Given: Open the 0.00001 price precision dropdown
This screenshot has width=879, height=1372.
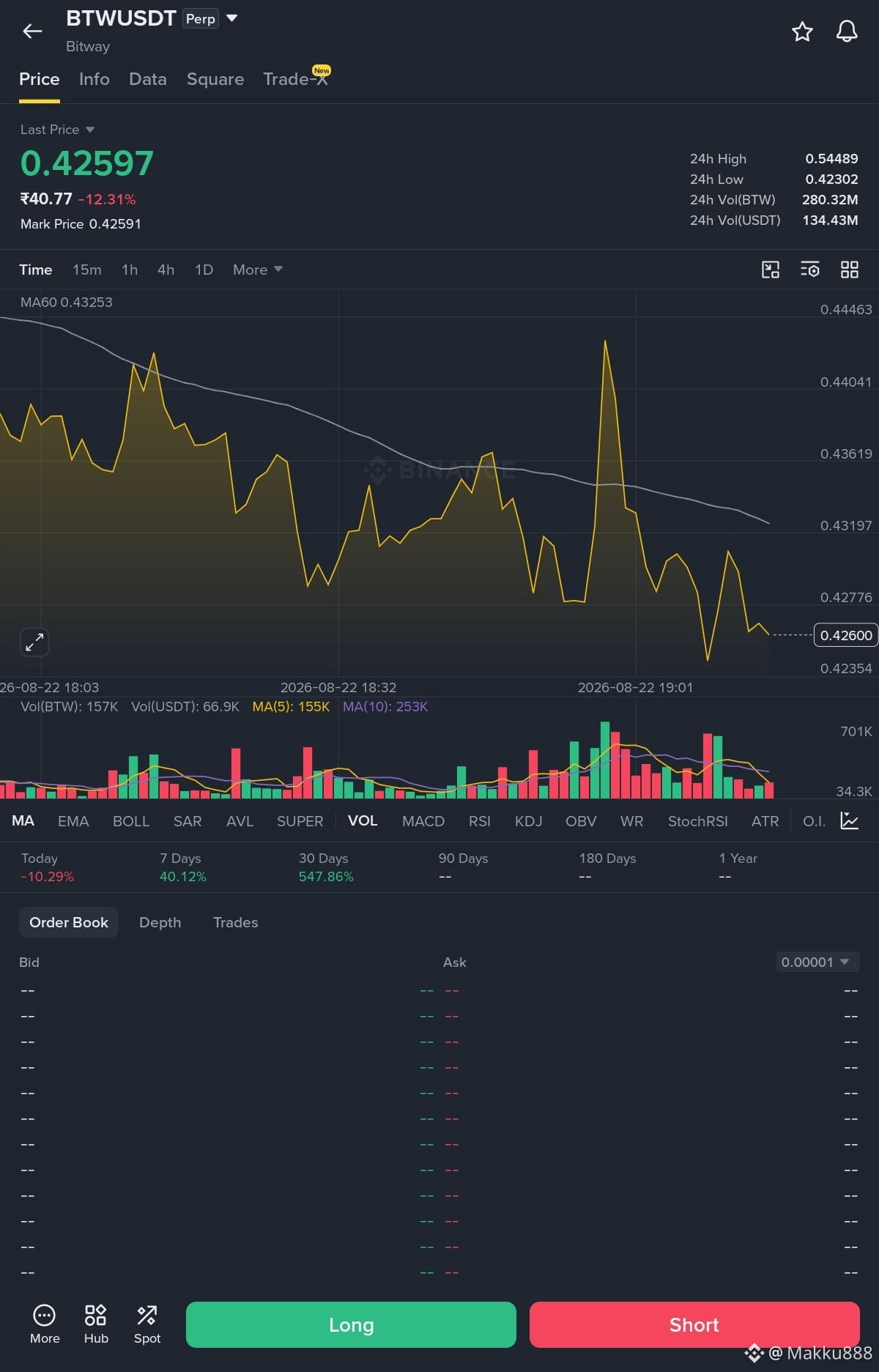Looking at the screenshot, I should tap(817, 962).
